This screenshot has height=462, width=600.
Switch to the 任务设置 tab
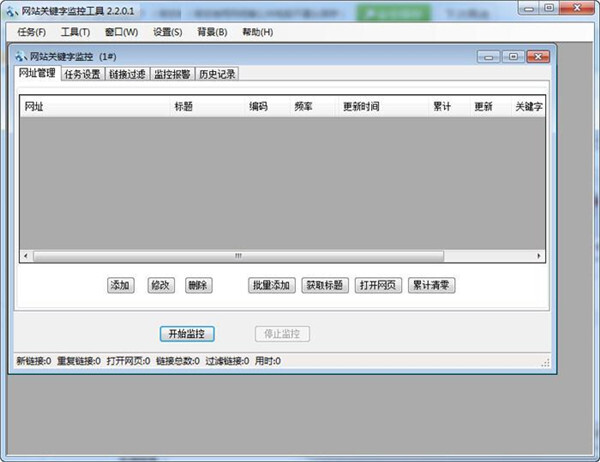[x=82, y=74]
